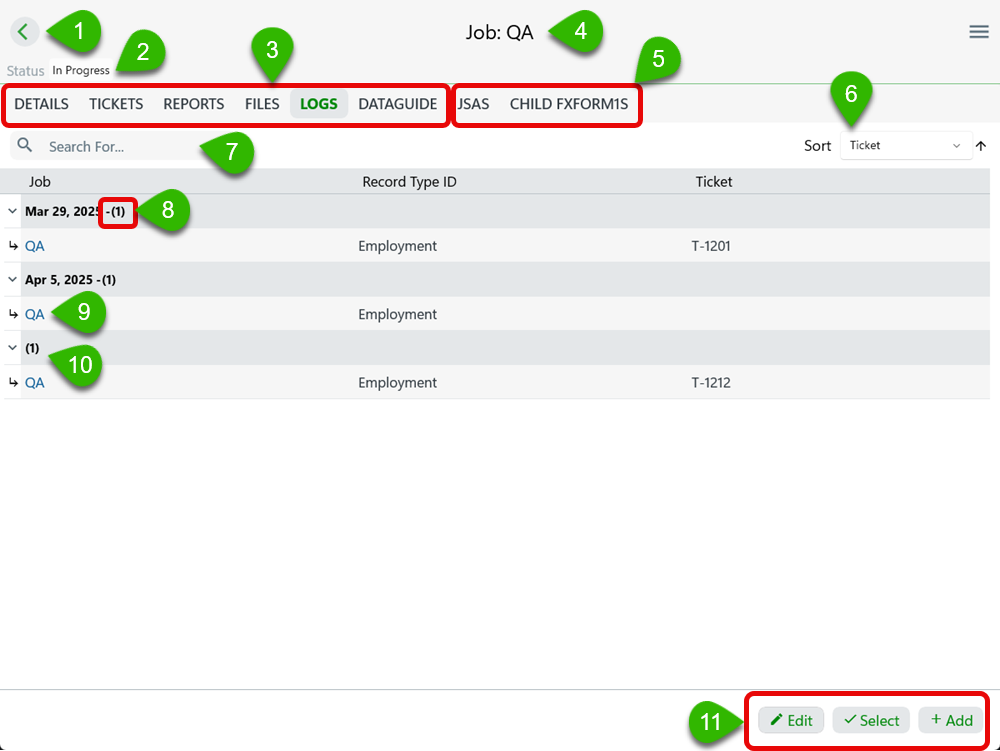Select the LOGS tab
Screen dimensions: 1000x751
tap(319, 104)
